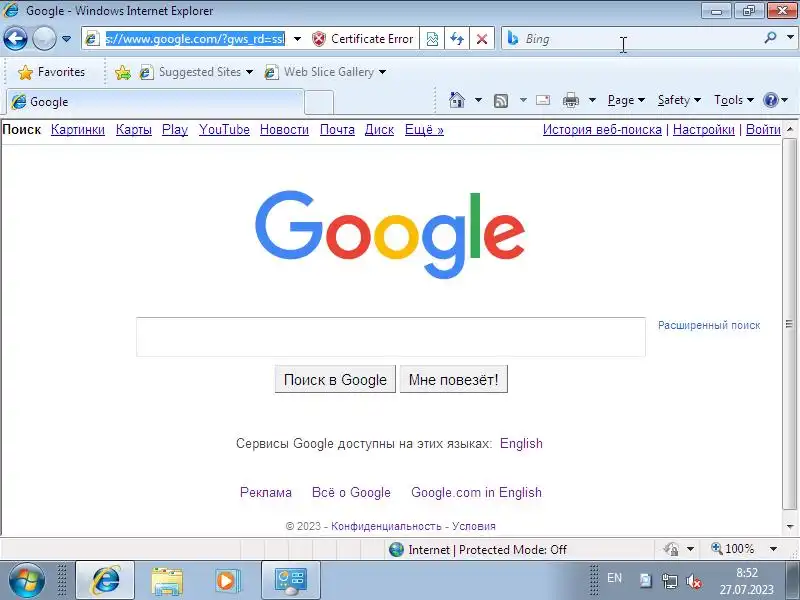800x600 pixels.
Task: Expand Home button dropdown arrow
Action: tap(478, 100)
